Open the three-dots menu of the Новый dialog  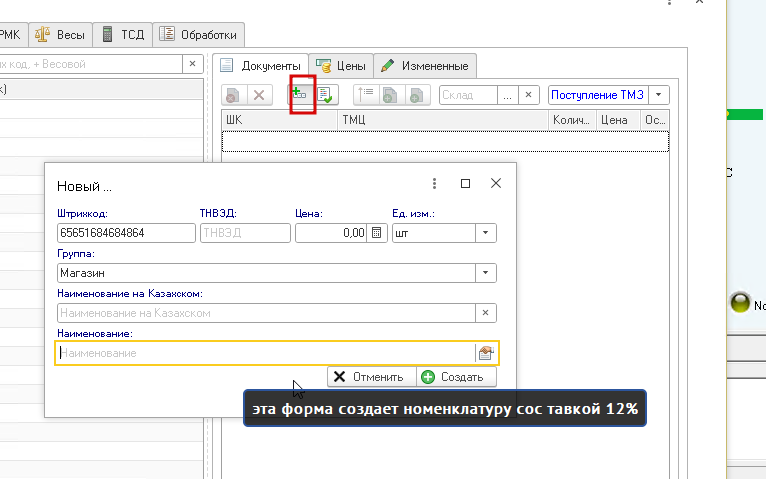tap(434, 183)
